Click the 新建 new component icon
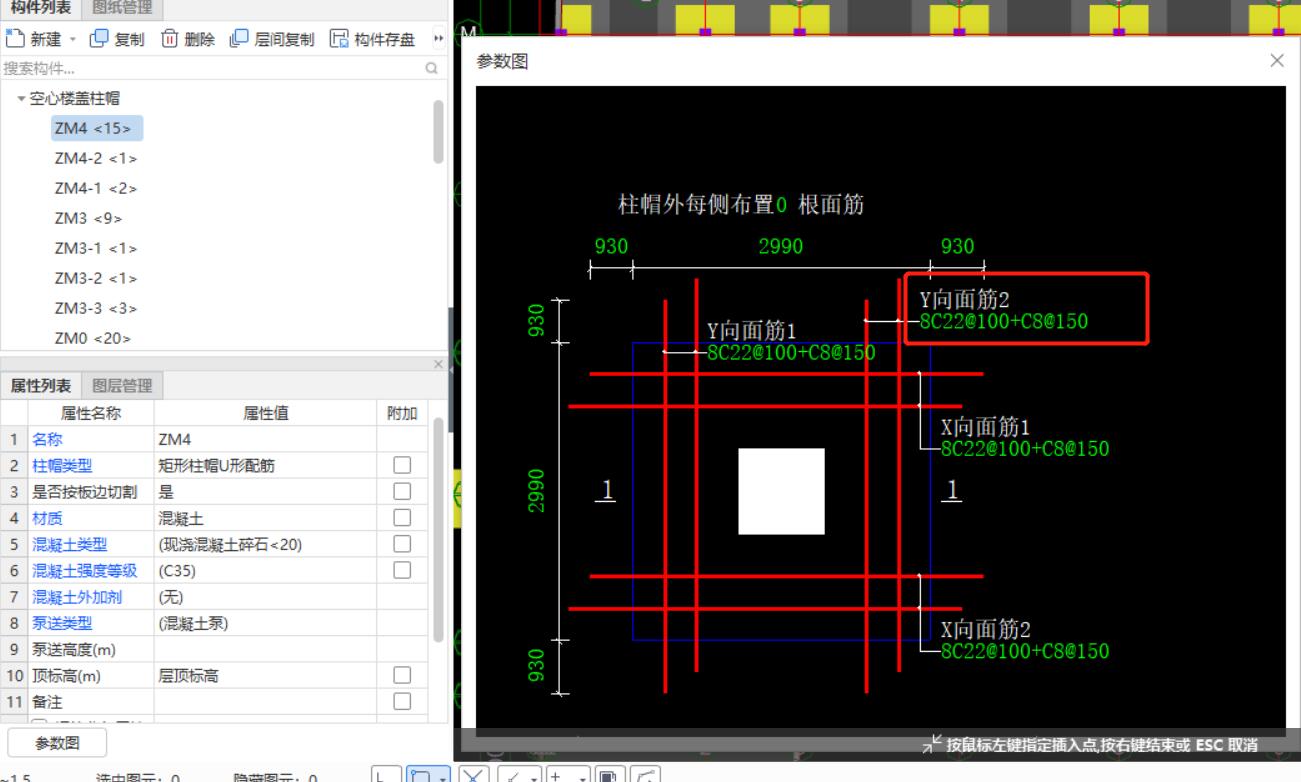The image size is (1301, 782). (14, 39)
